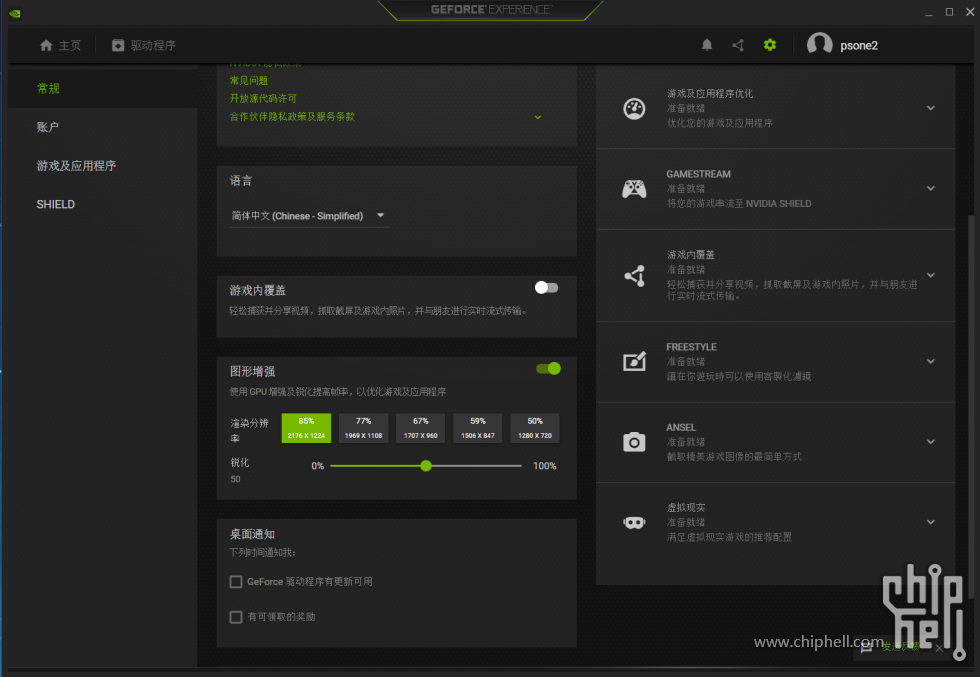Image resolution: width=980 pixels, height=677 pixels.
Task: Open the language dropdown 简体中文
Action: pos(309,216)
